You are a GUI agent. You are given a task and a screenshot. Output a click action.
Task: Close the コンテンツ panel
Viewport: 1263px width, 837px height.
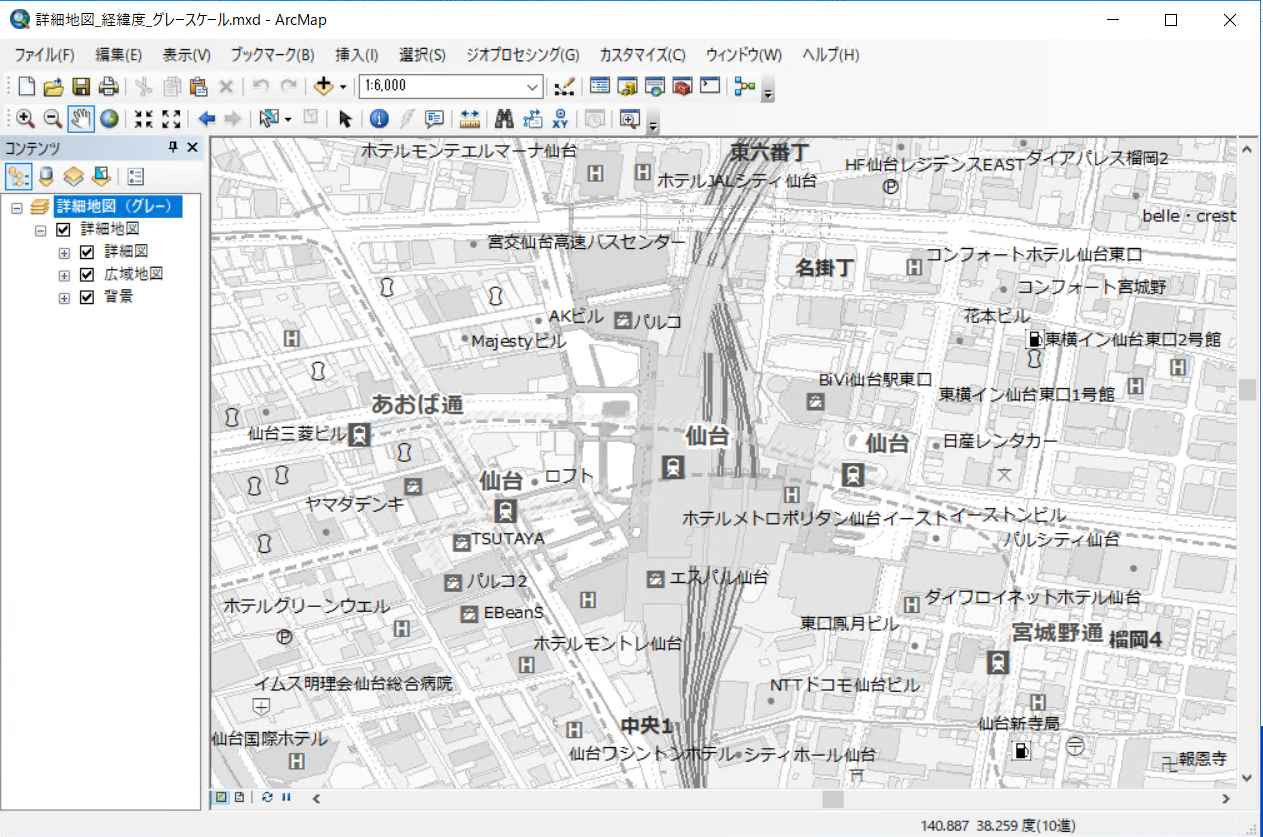tap(193, 148)
